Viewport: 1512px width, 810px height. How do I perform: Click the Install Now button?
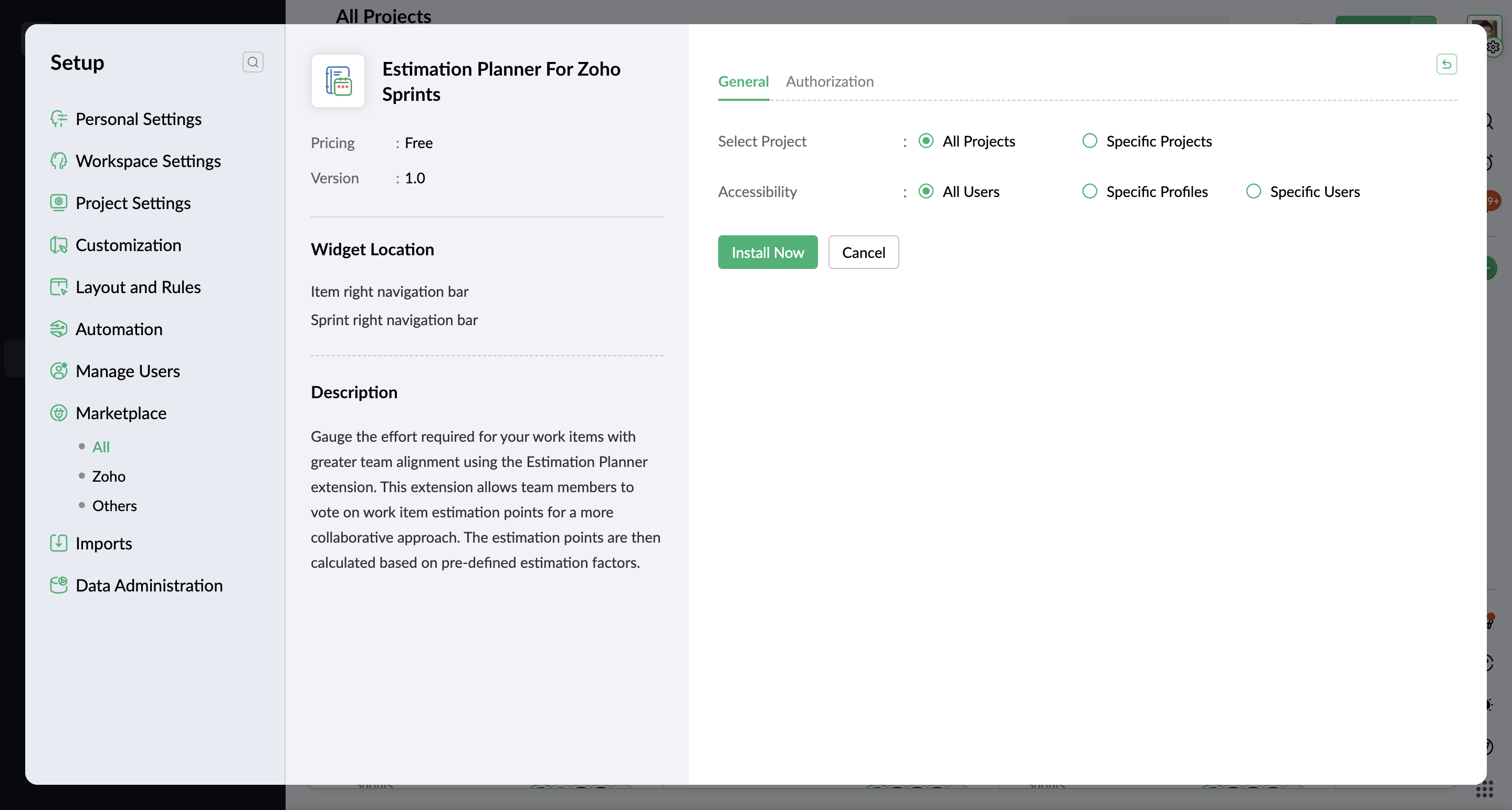[767, 253]
